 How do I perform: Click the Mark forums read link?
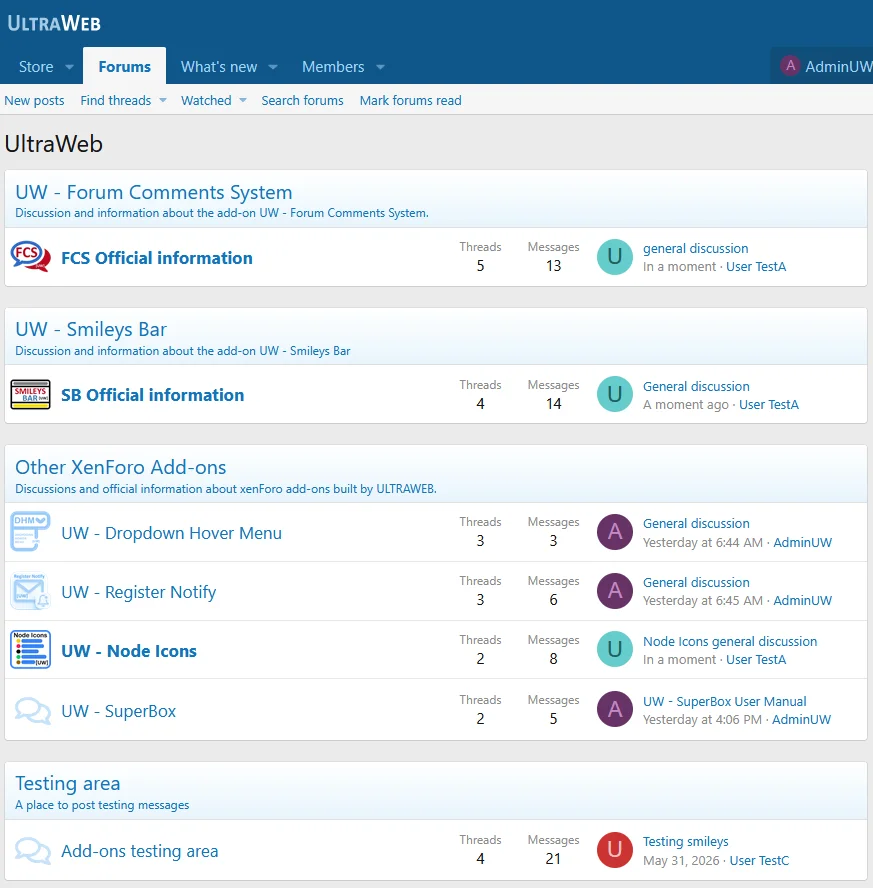(410, 100)
